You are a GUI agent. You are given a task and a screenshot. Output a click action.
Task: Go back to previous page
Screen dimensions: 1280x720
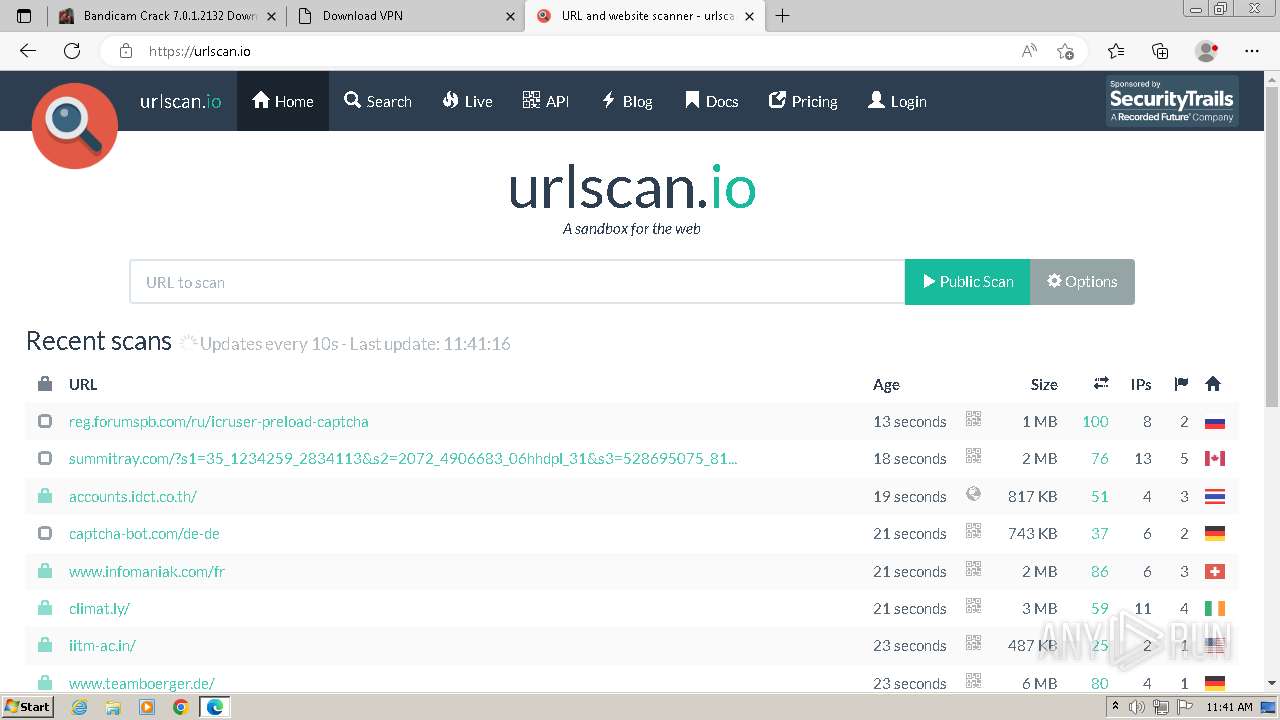pyautogui.click(x=28, y=51)
